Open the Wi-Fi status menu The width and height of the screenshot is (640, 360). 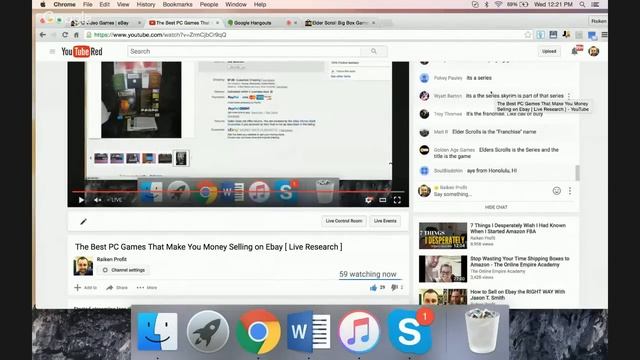click(x=498, y=4)
